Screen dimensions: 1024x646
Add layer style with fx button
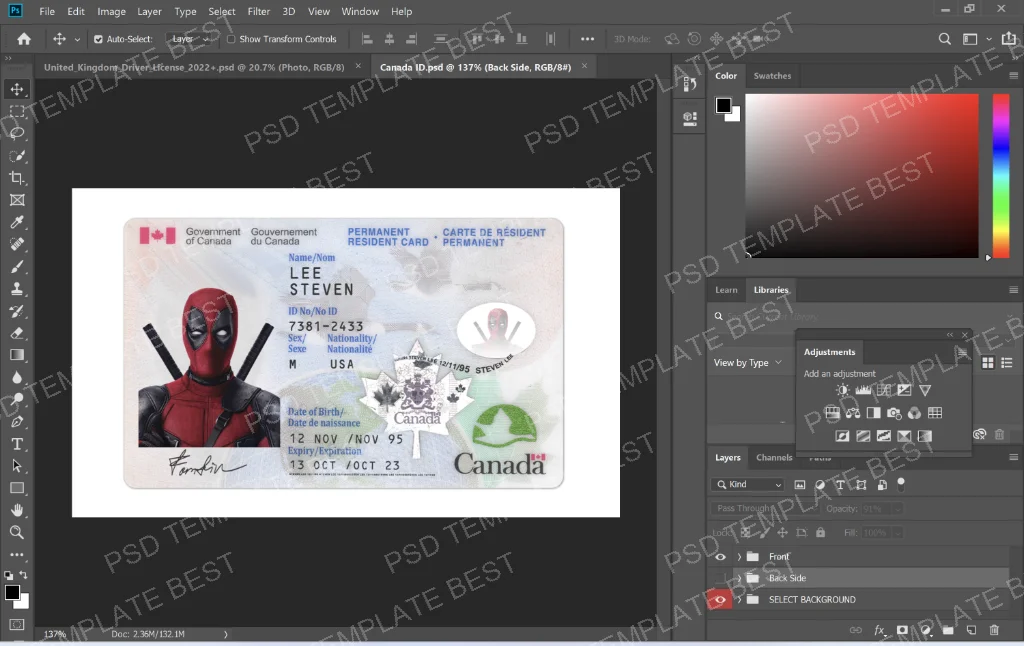click(x=880, y=630)
